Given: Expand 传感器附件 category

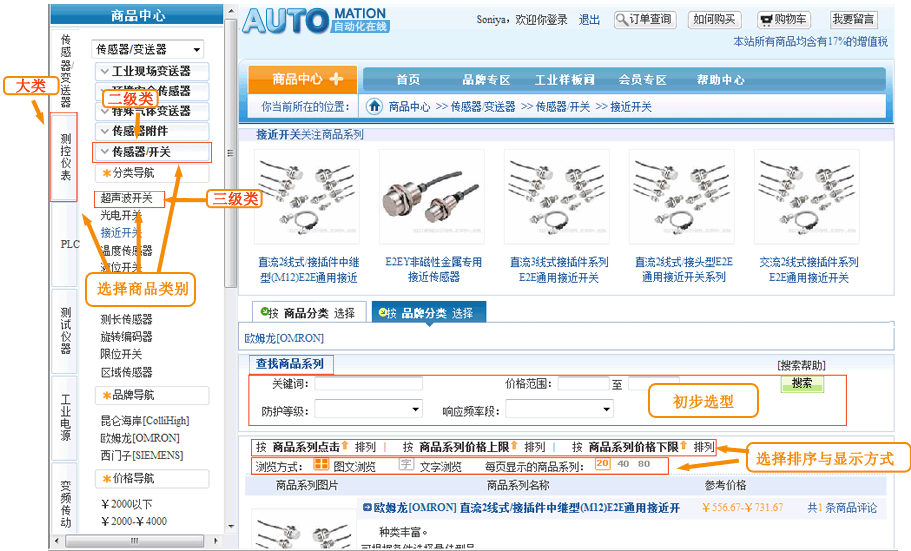Looking at the screenshot, I should 152,131.
